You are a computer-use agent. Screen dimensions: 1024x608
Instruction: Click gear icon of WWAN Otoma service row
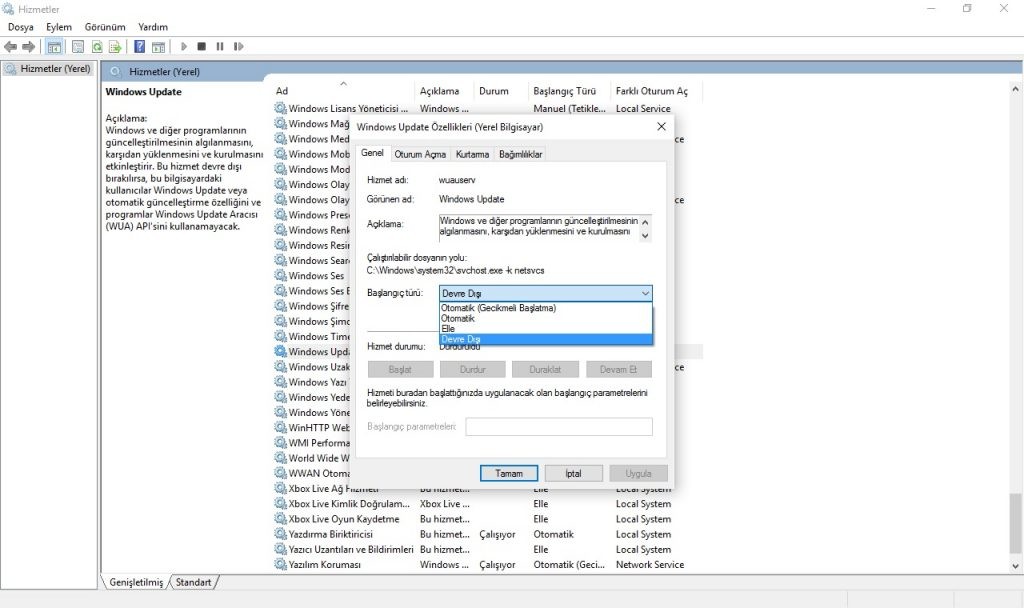[x=280, y=473]
